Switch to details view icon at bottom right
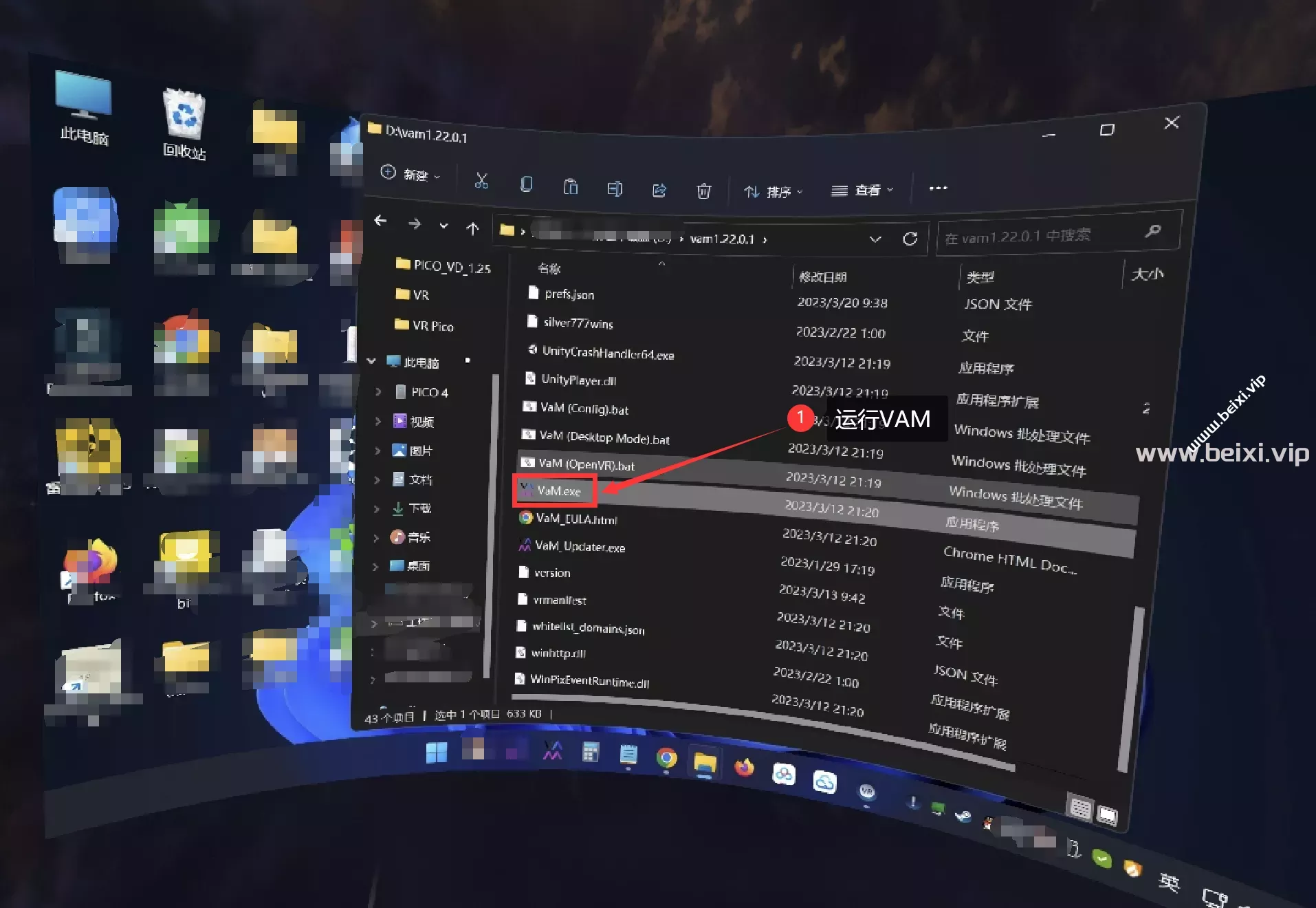This screenshot has height=908, width=1316. pyautogui.click(x=1080, y=808)
